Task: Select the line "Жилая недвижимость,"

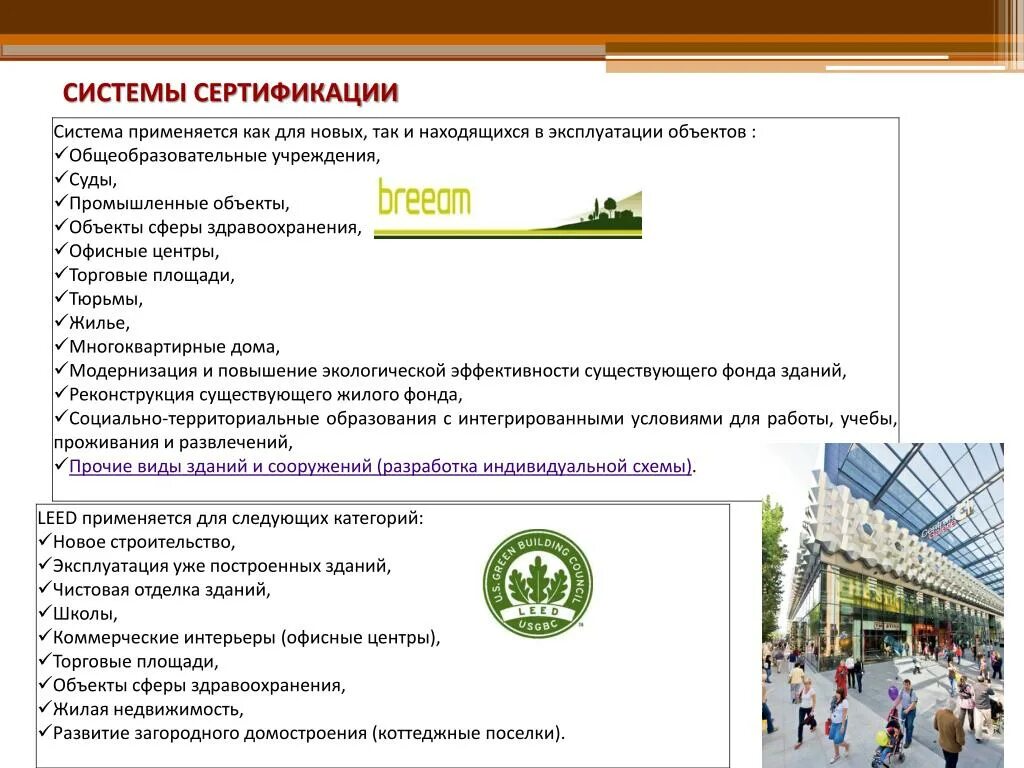Action: 148,710
